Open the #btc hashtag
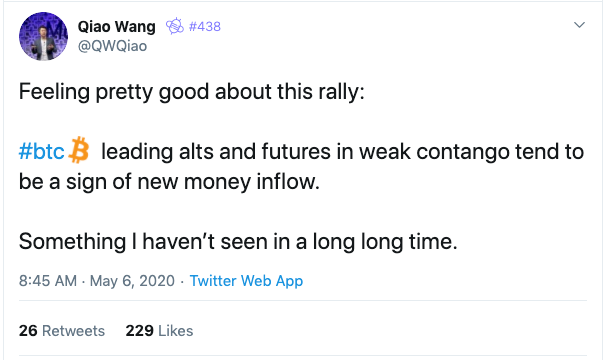Image resolution: width=607 pixels, height=360 pixels. [x=41, y=151]
